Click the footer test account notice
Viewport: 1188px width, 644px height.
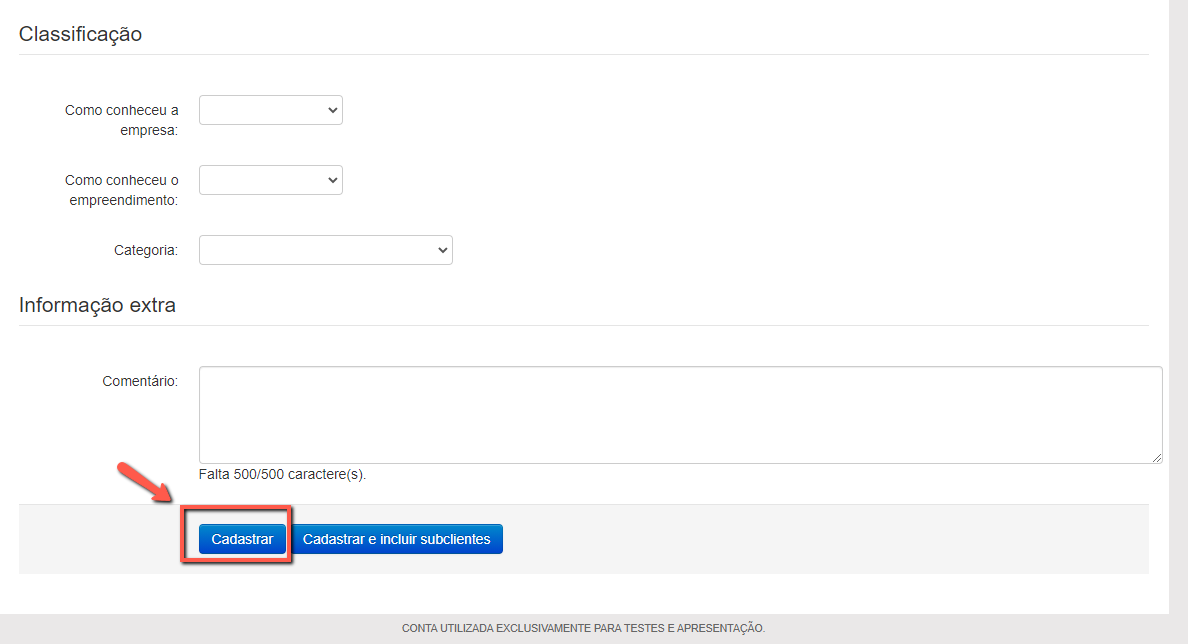point(583,628)
